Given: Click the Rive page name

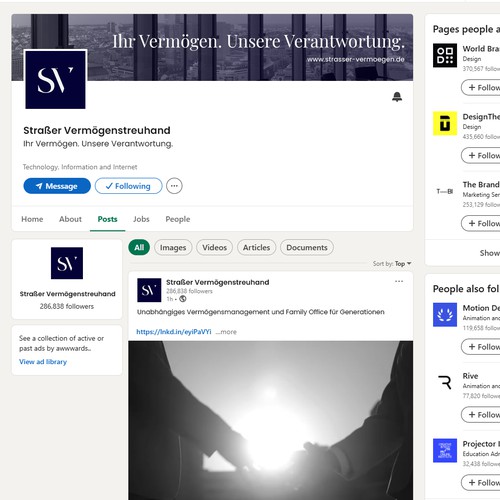Looking at the screenshot, I should click(470, 376).
